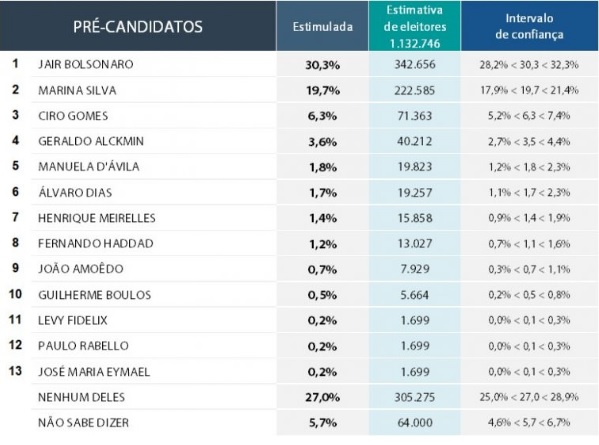Select the Intervalo de confiança header
The image size is (599, 445).
(529, 26)
